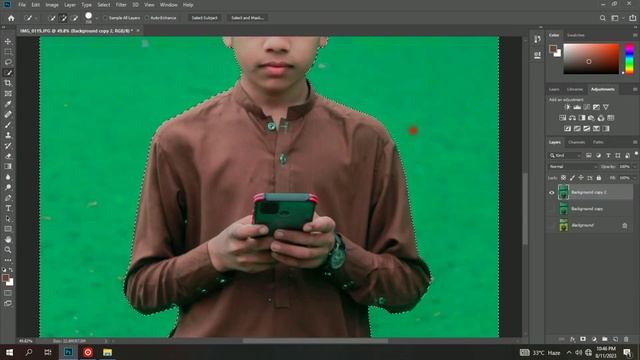Open the Adjustments panel options menu
The image size is (640, 360).
tap(635, 89)
